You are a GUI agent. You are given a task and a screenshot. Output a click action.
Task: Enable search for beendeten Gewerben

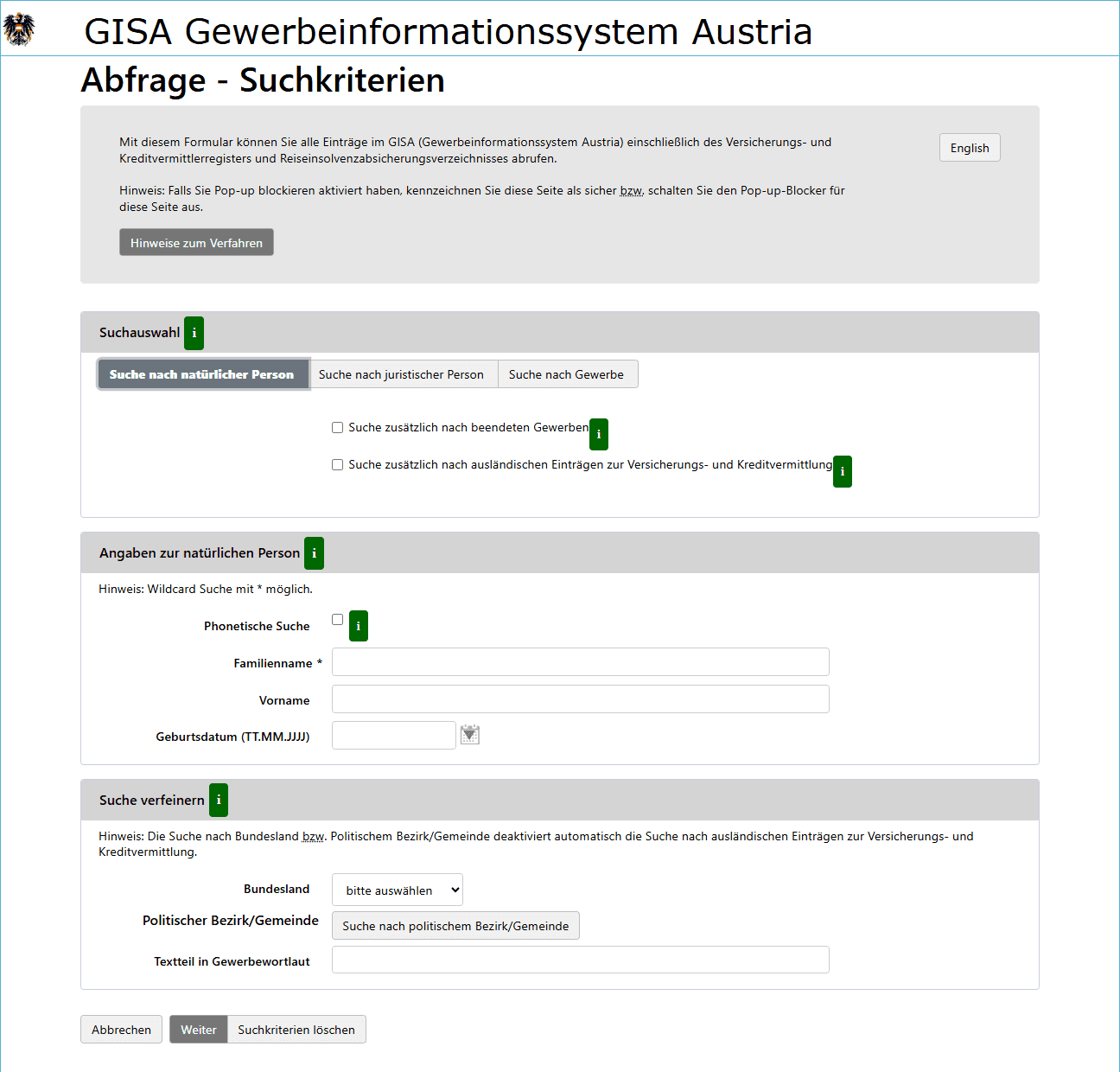tap(338, 428)
